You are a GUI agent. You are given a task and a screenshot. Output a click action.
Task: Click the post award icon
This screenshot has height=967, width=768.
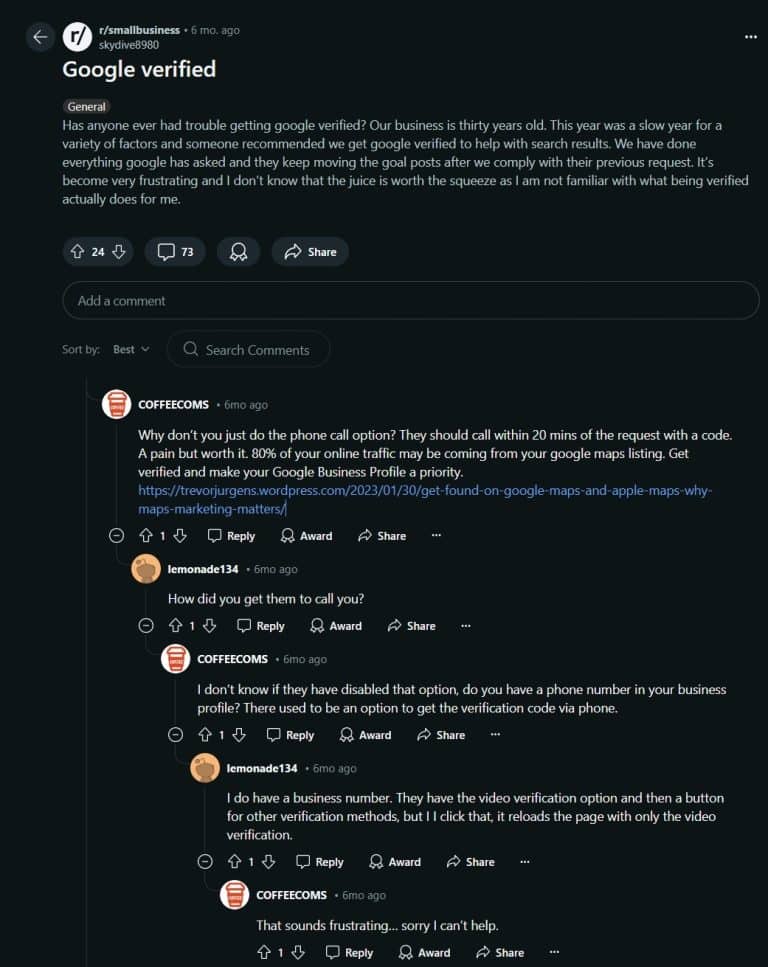point(238,252)
